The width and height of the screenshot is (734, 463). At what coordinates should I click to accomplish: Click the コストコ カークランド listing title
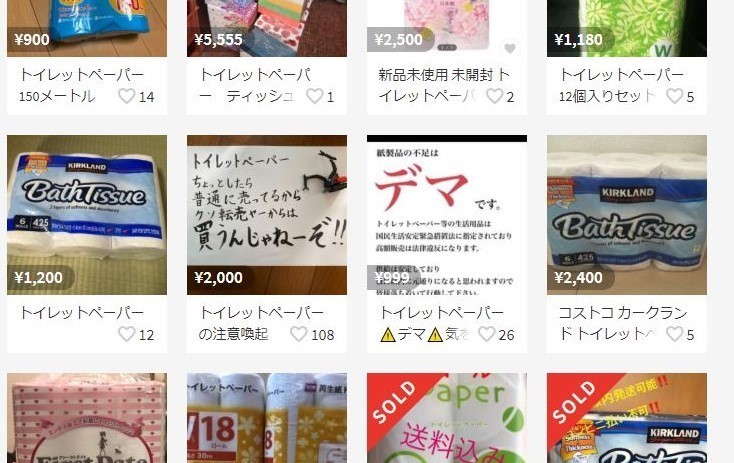623,323
